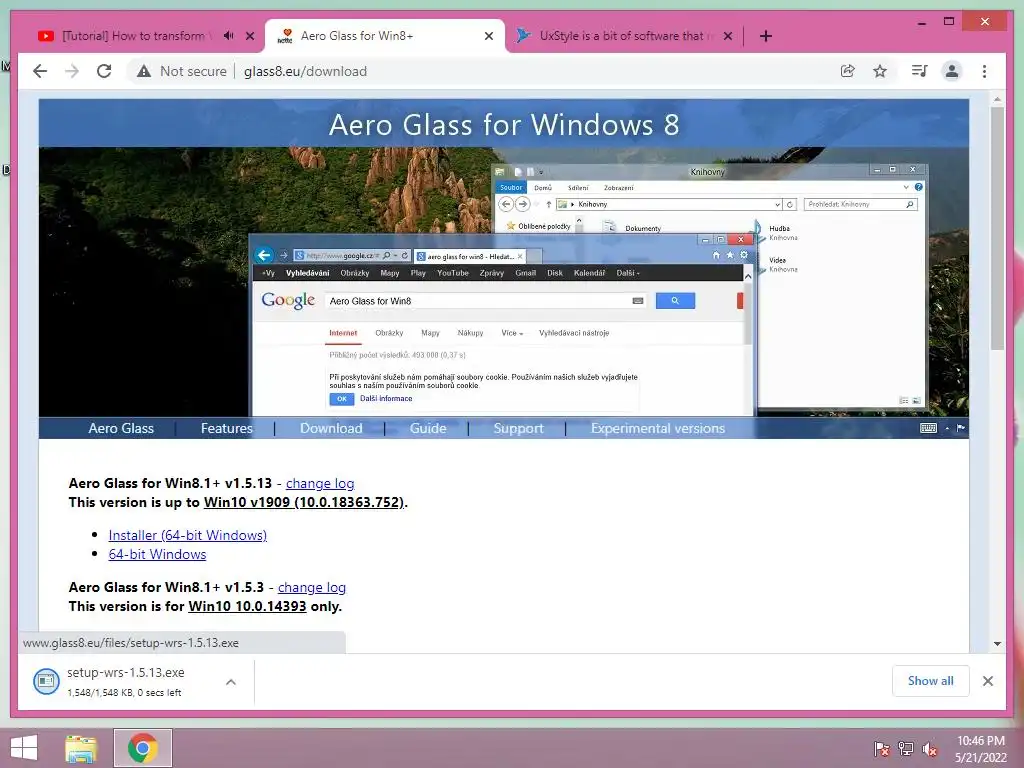Download Installer (64-bit Windows) link

[187, 535]
